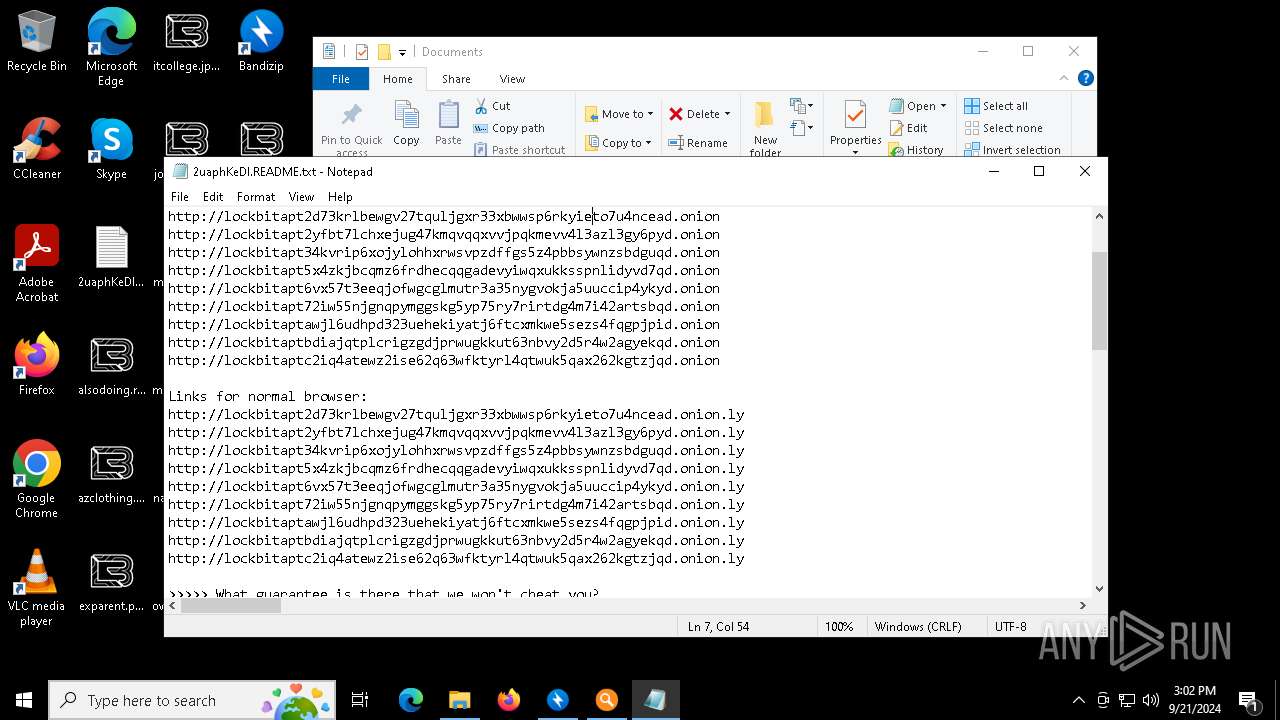Click the Notepad scroll down arrow
The width and height of the screenshot is (1280, 720).
1099,589
